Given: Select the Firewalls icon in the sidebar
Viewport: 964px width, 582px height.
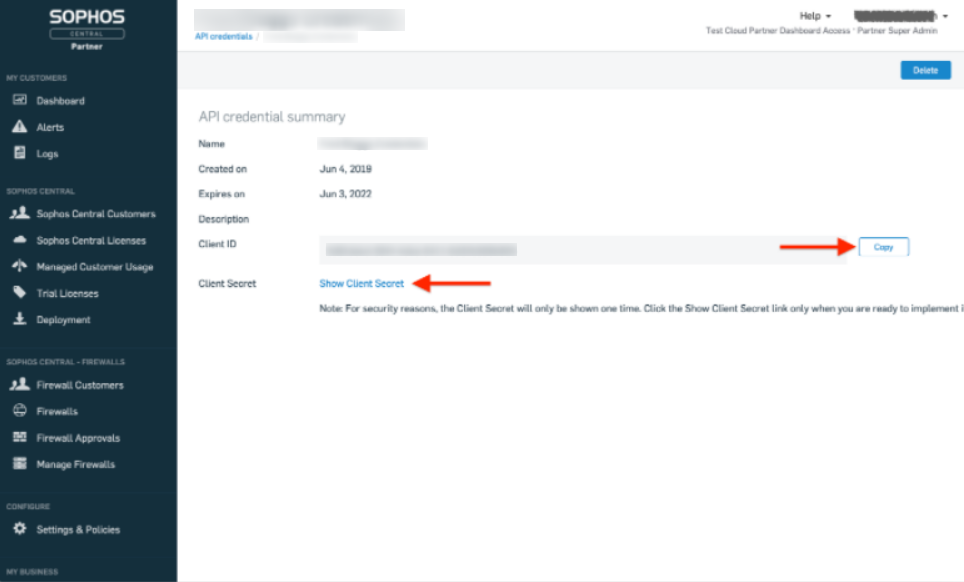Looking at the screenshot, I should [18, 411].
